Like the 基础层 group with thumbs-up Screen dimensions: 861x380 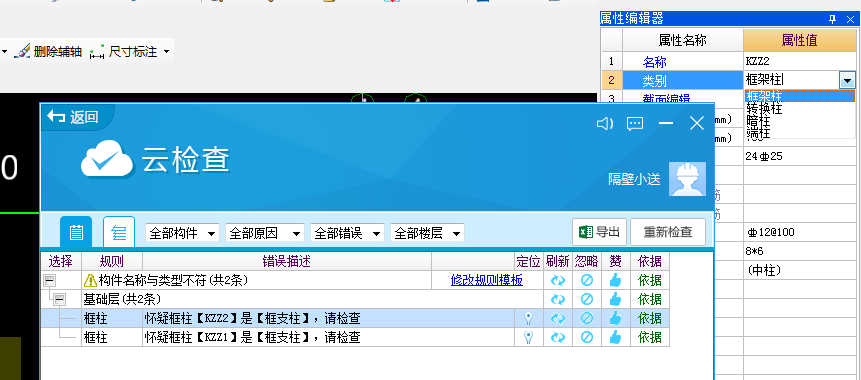[x=615, y=299]
